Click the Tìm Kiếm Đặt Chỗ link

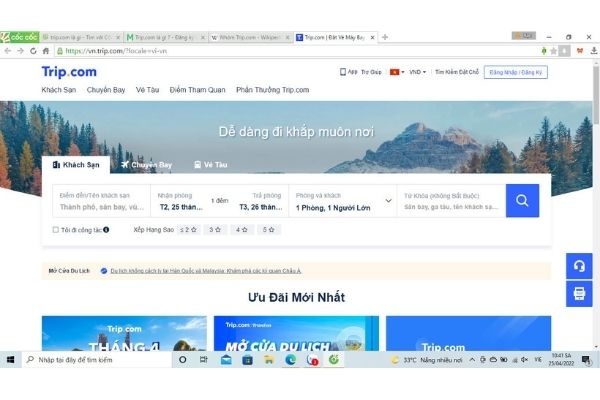[x=457, y=72]
